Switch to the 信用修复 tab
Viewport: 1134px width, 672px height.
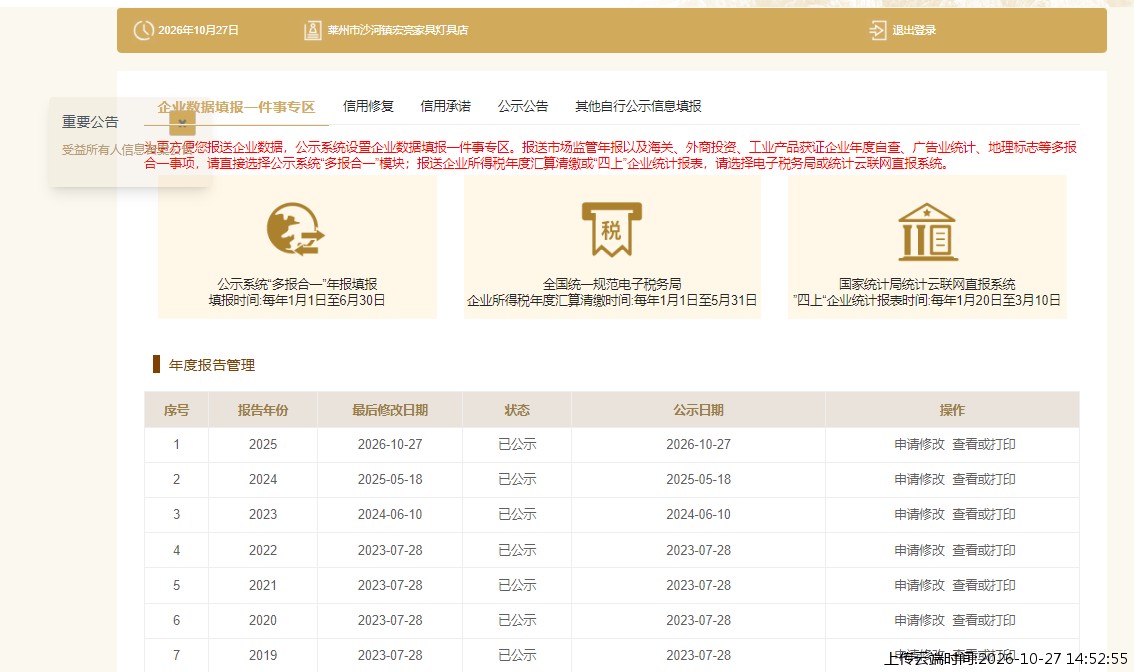tap(368, 106)
